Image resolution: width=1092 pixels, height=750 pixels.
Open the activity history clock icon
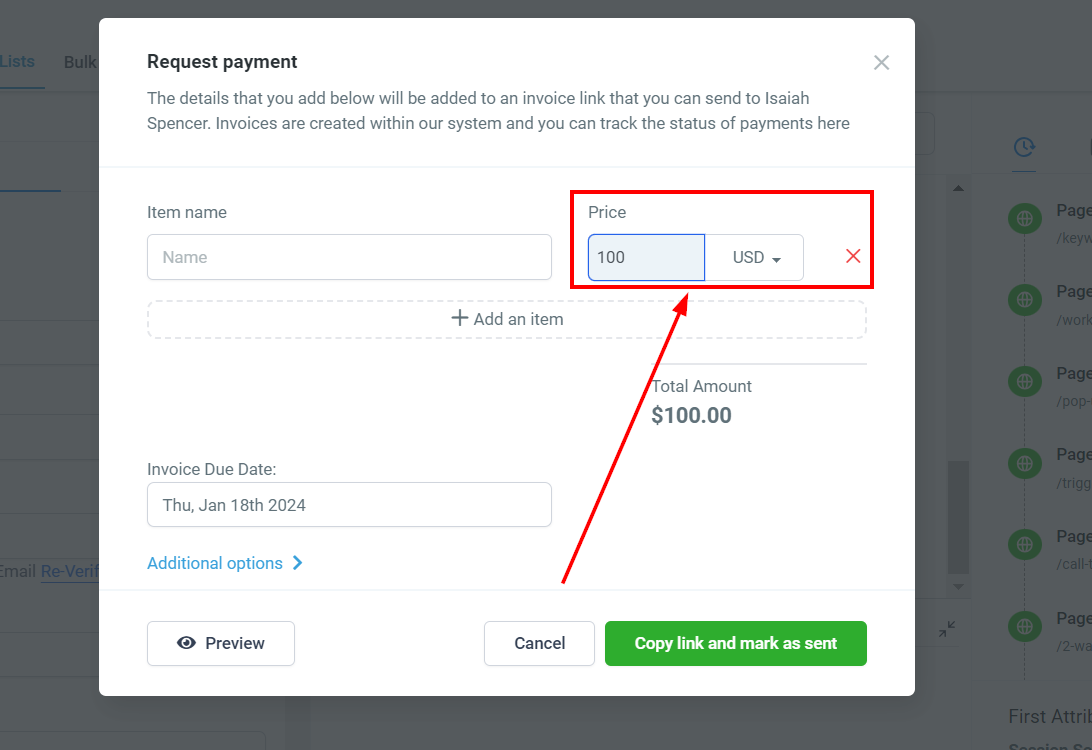[x=1024, y=147]
